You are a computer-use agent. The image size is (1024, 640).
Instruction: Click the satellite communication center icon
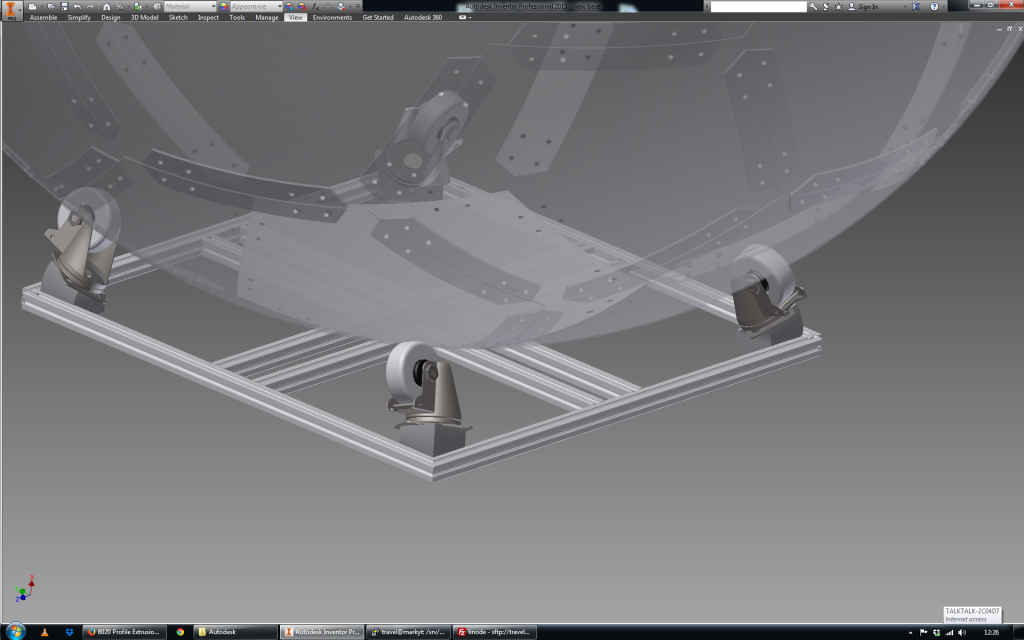tap(825, 7)
